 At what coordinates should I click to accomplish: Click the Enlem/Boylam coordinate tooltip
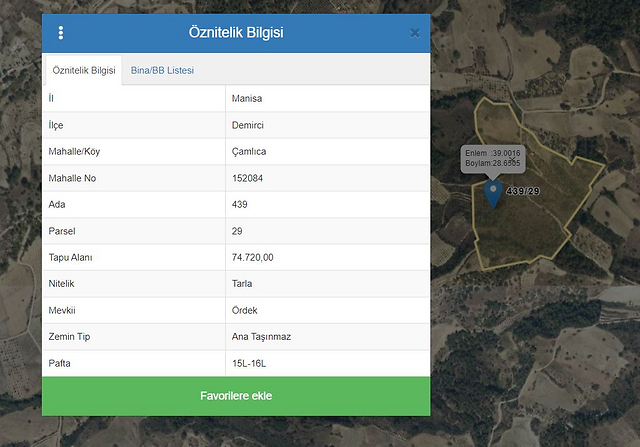[x=492, y=158]
